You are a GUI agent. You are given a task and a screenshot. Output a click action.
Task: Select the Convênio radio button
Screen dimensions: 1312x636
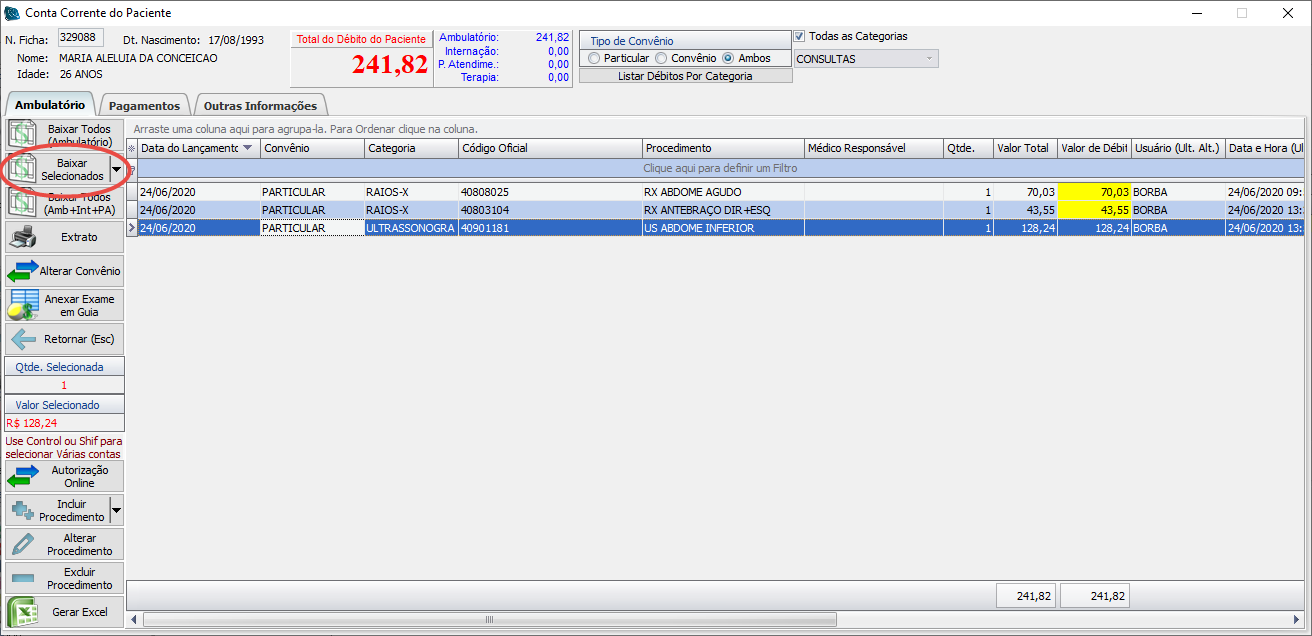pyautogui.click(x=662, y=58)
